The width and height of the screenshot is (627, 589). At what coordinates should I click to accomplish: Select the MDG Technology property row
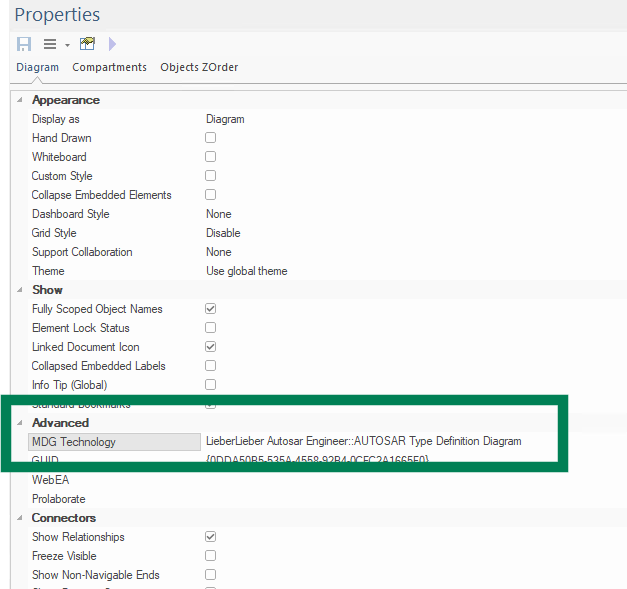tap(115, 441)
